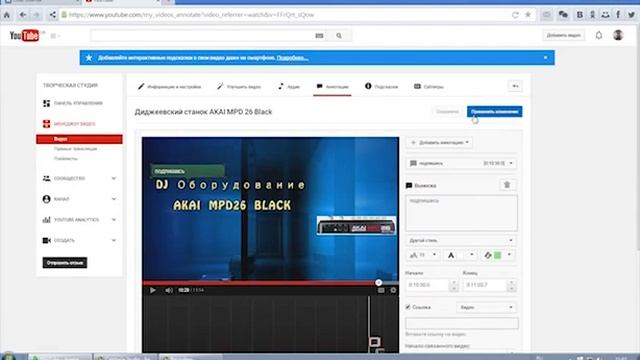Close the blue cards promo banner

click(x=545, y=58)
